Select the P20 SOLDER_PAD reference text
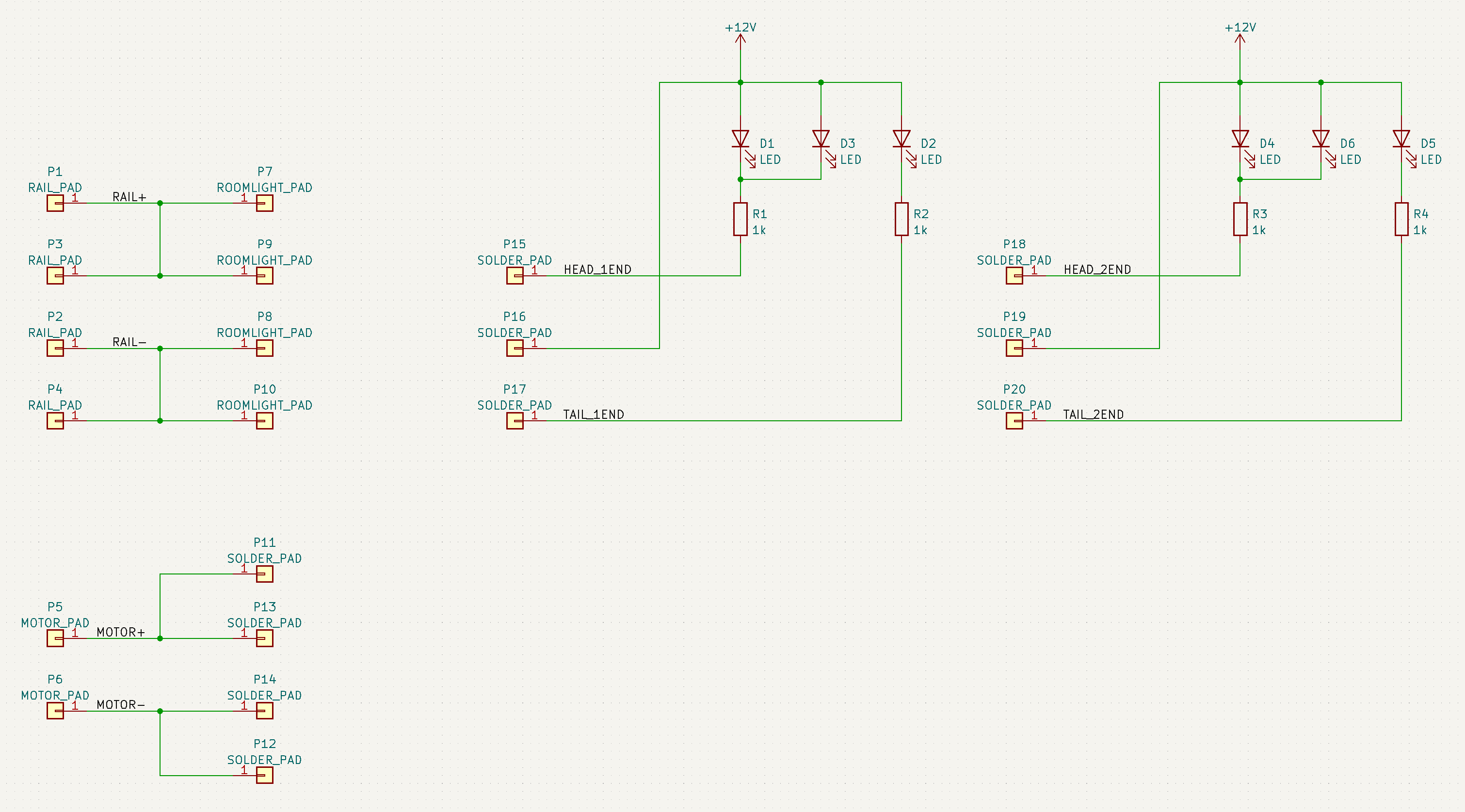The height and width of the screenshot is (812, 1465). point(1014,389)
